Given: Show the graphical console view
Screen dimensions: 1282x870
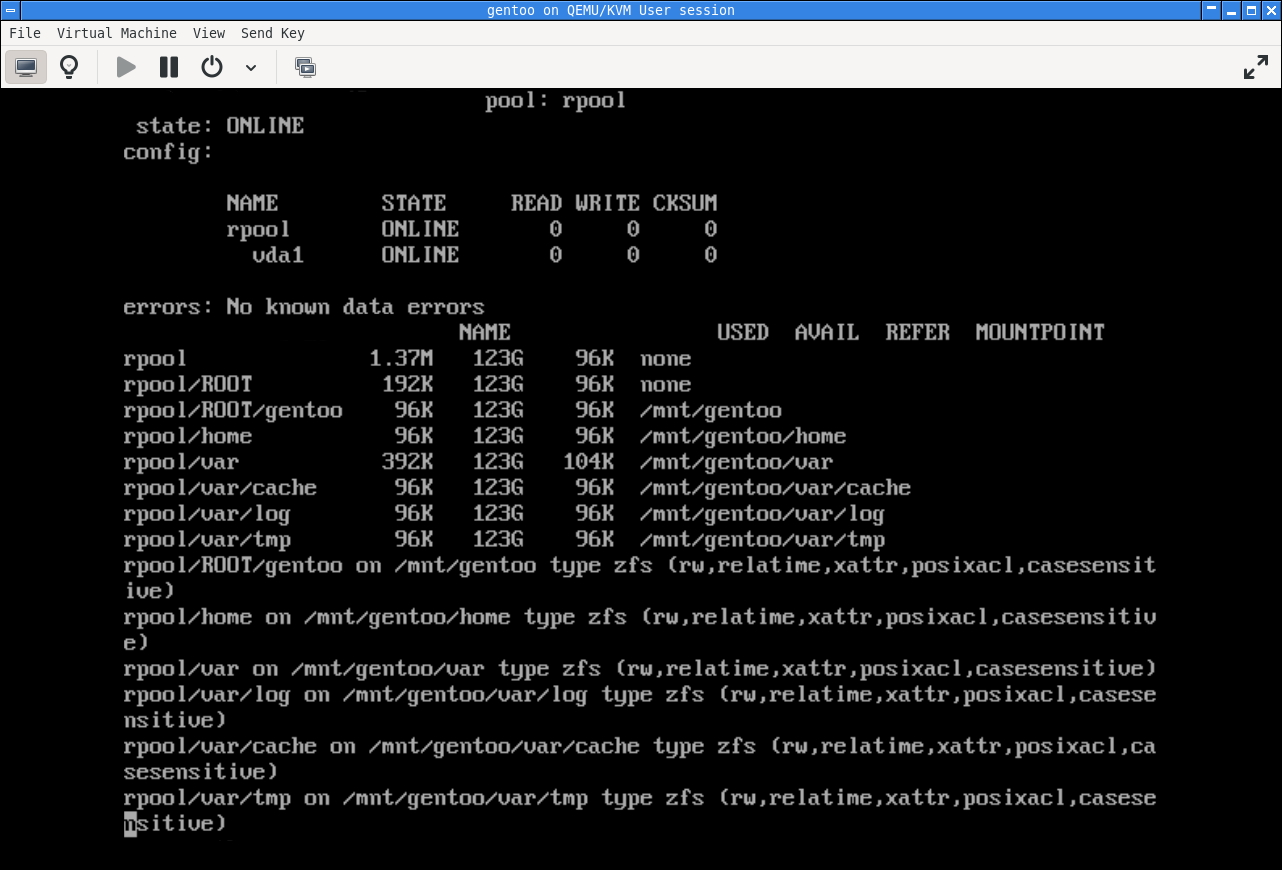Looking at the screenshot, I should tap(26, 67).
